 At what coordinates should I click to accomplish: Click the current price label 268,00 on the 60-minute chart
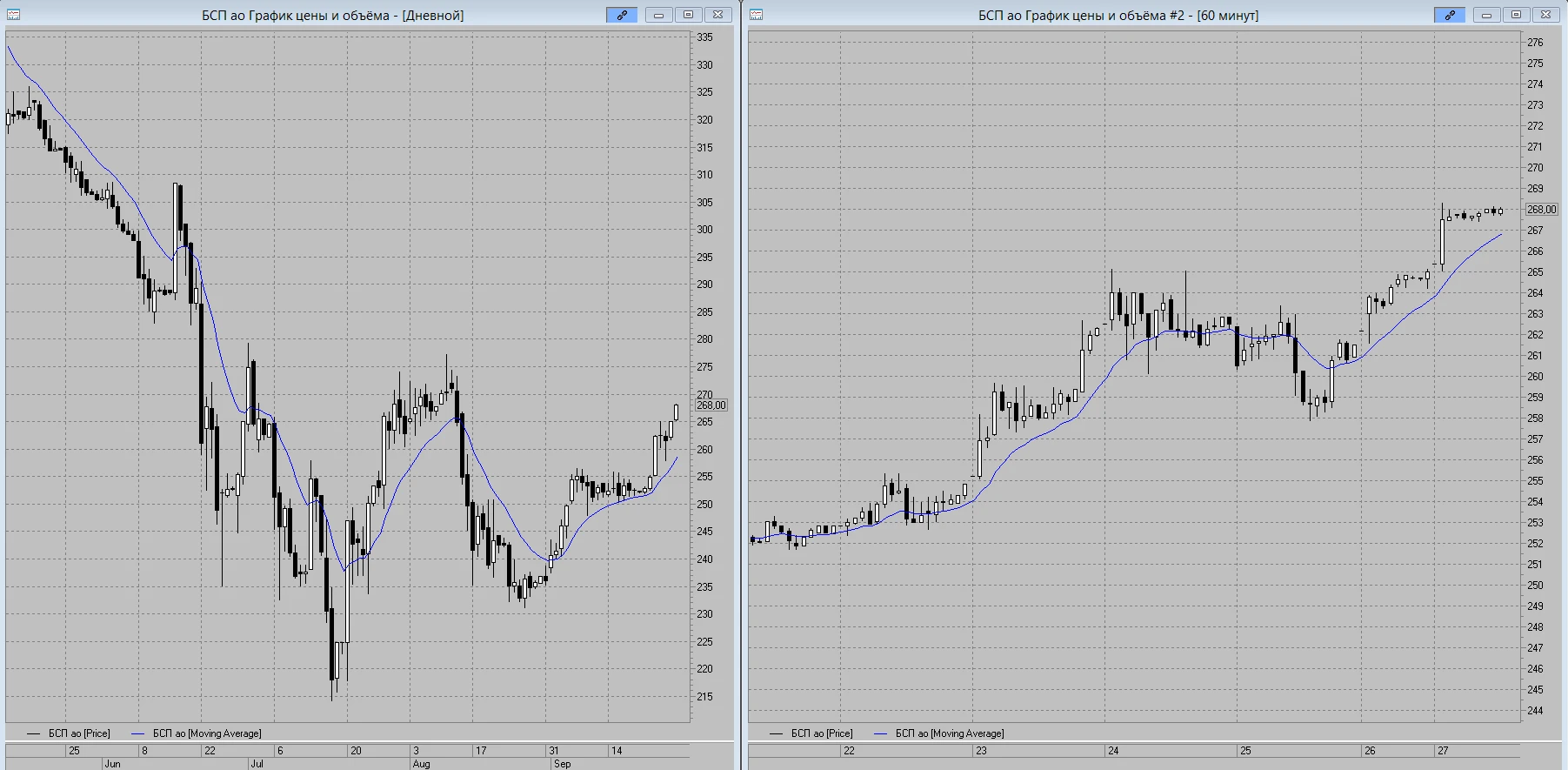1542,210
